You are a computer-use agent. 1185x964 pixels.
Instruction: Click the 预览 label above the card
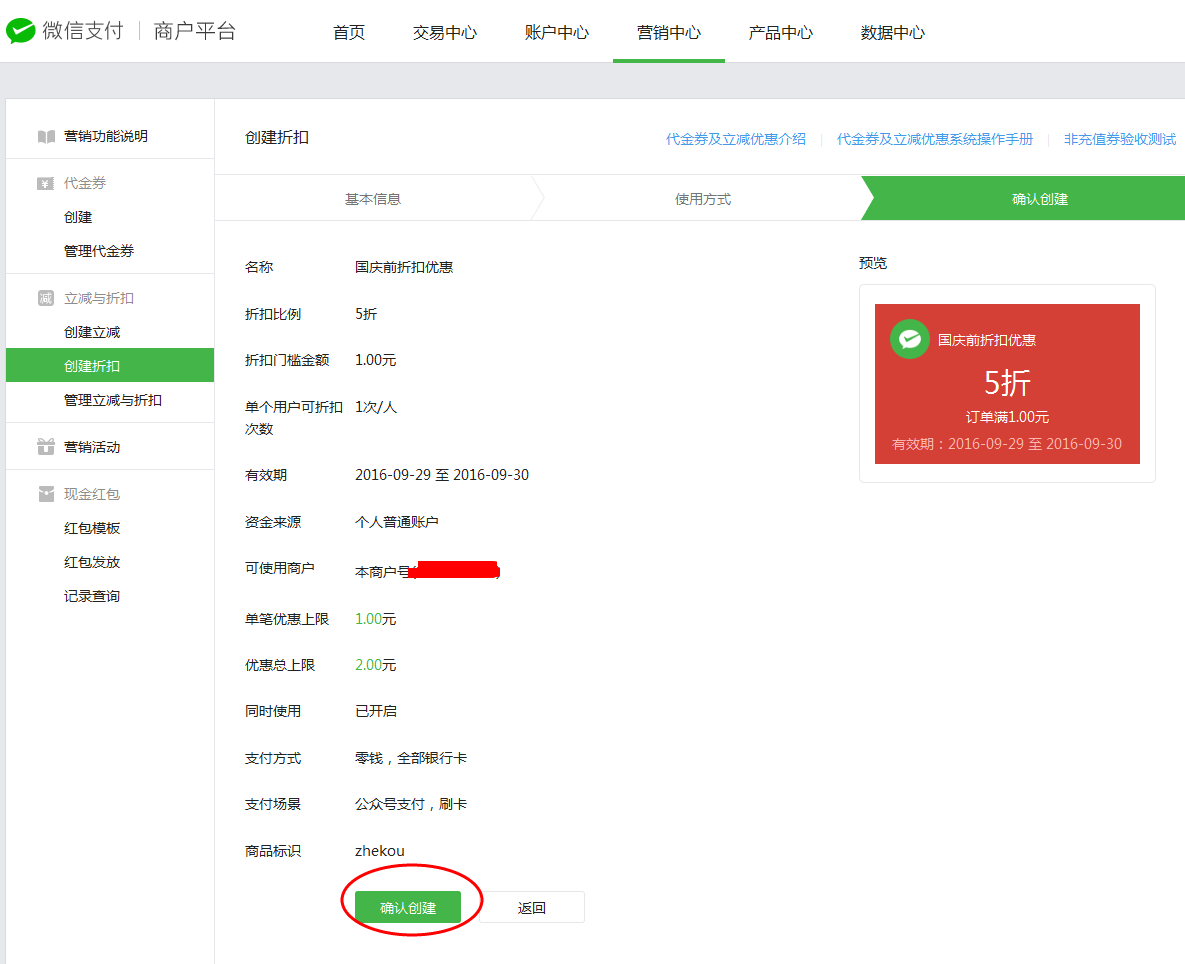(873, 264)
